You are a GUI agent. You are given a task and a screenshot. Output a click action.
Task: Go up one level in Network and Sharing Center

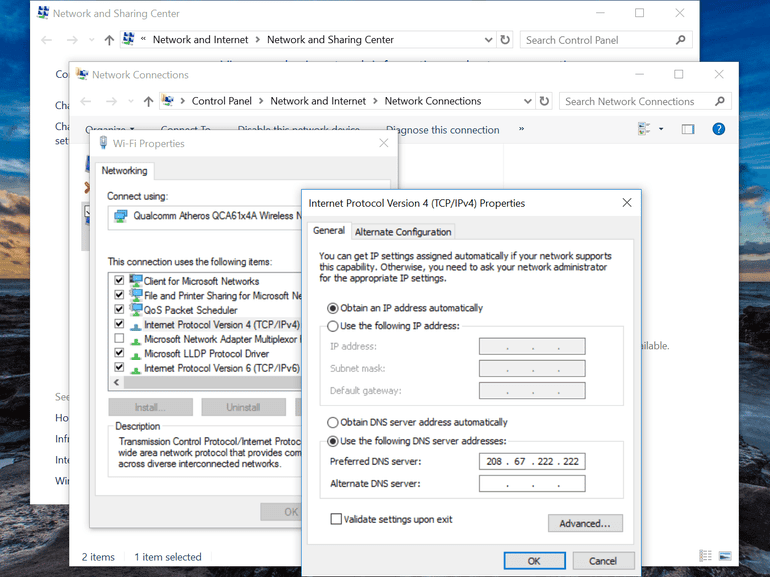pyautogui.click(x=109, y=40)
